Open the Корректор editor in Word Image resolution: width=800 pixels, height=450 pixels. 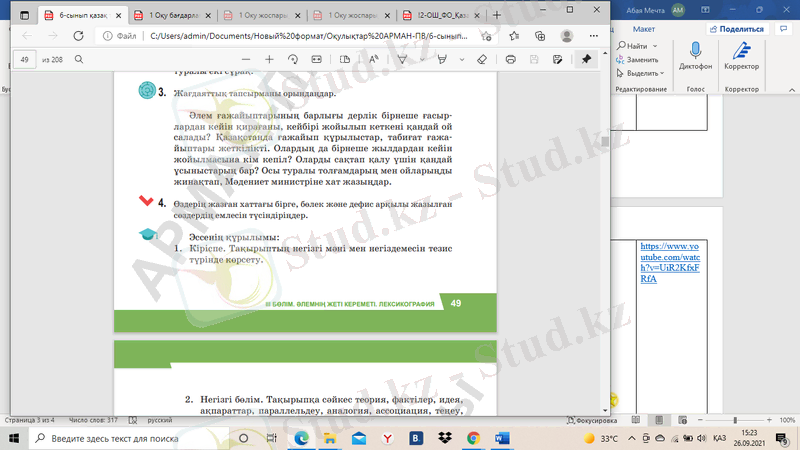coord(741,55)
